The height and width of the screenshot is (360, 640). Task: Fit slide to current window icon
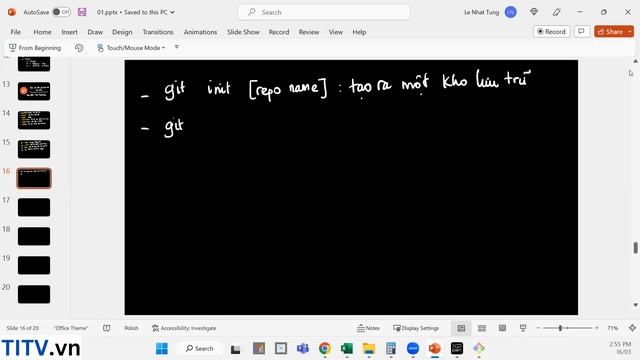click(x=632, y=328)
